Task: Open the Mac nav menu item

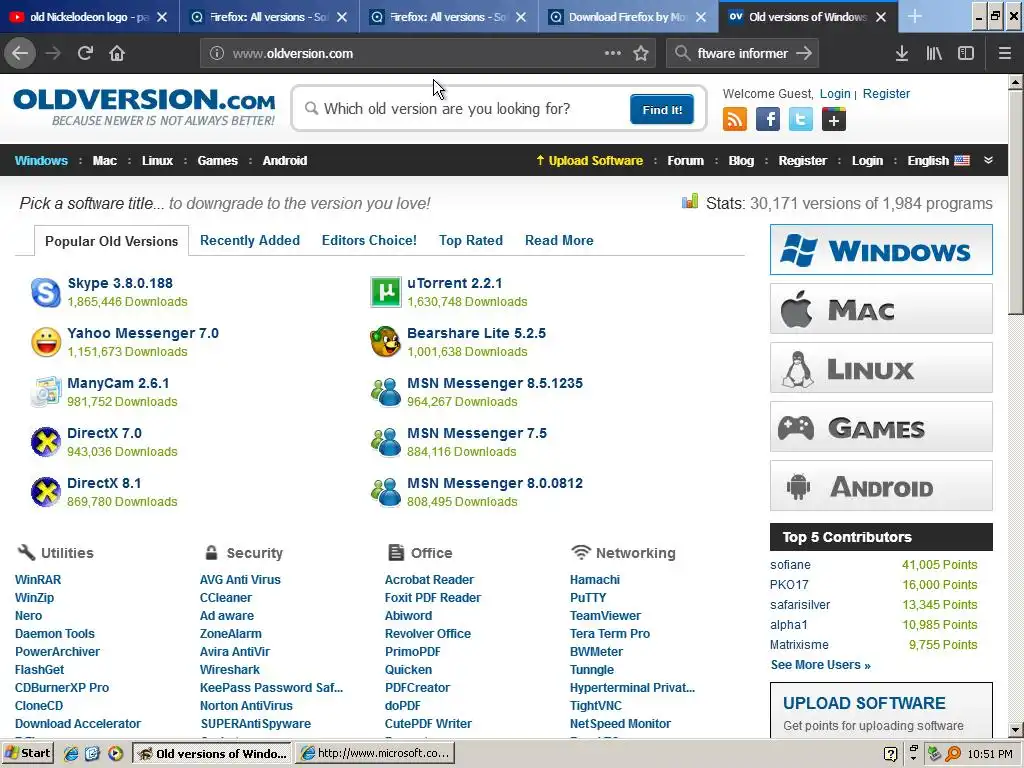Action: click(x=104, y=161)
